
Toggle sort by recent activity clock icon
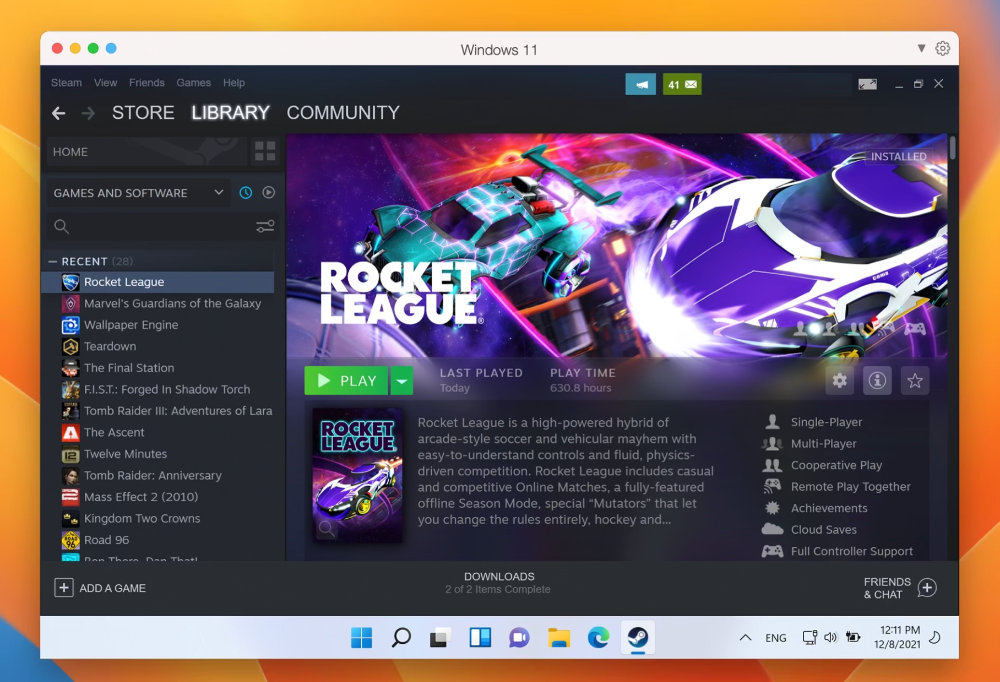tap(246, 192)
